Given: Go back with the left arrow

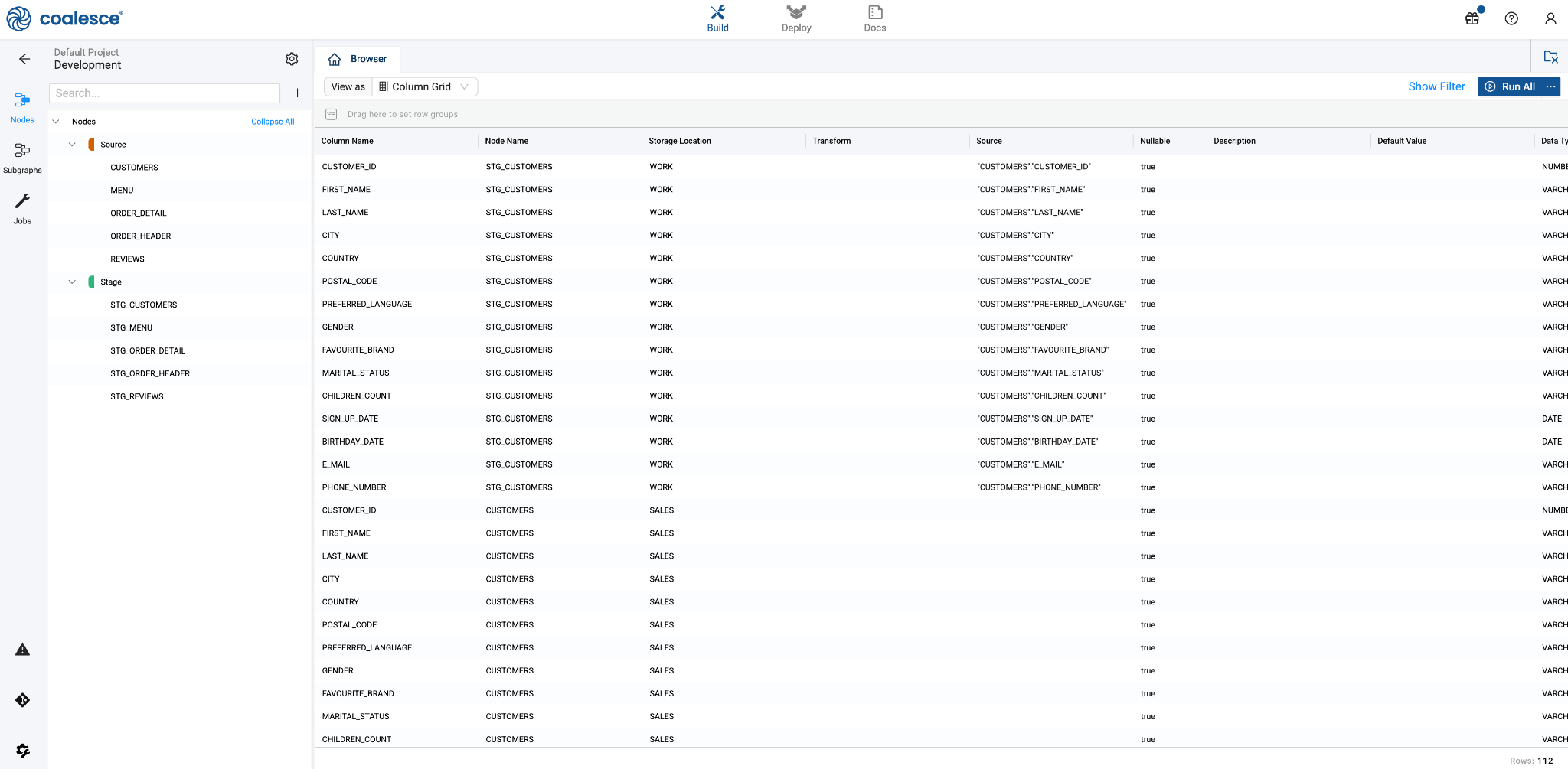Looking at the screenshot, I should click(24, 59).
